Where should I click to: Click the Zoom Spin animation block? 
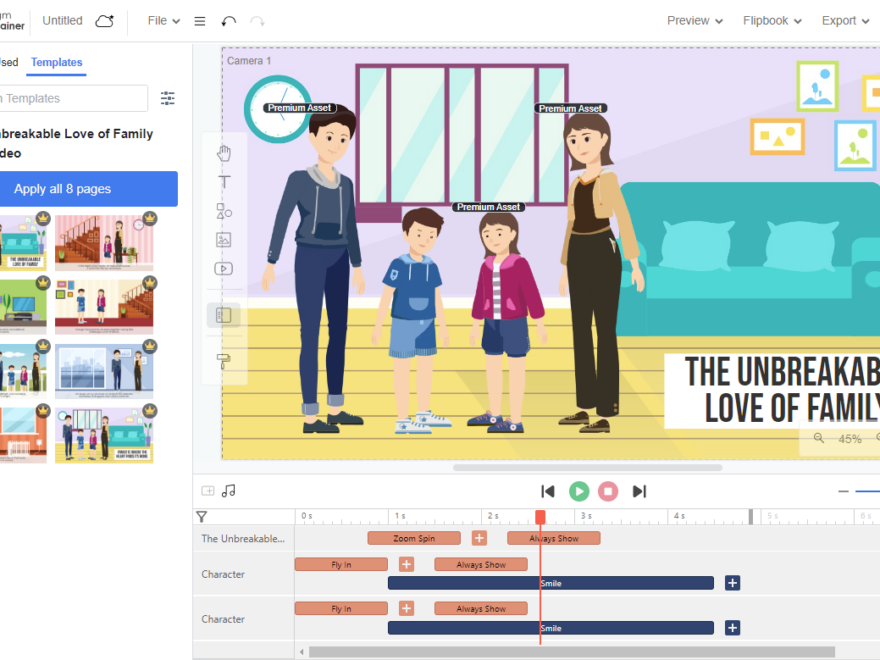[x=413, y=537]
